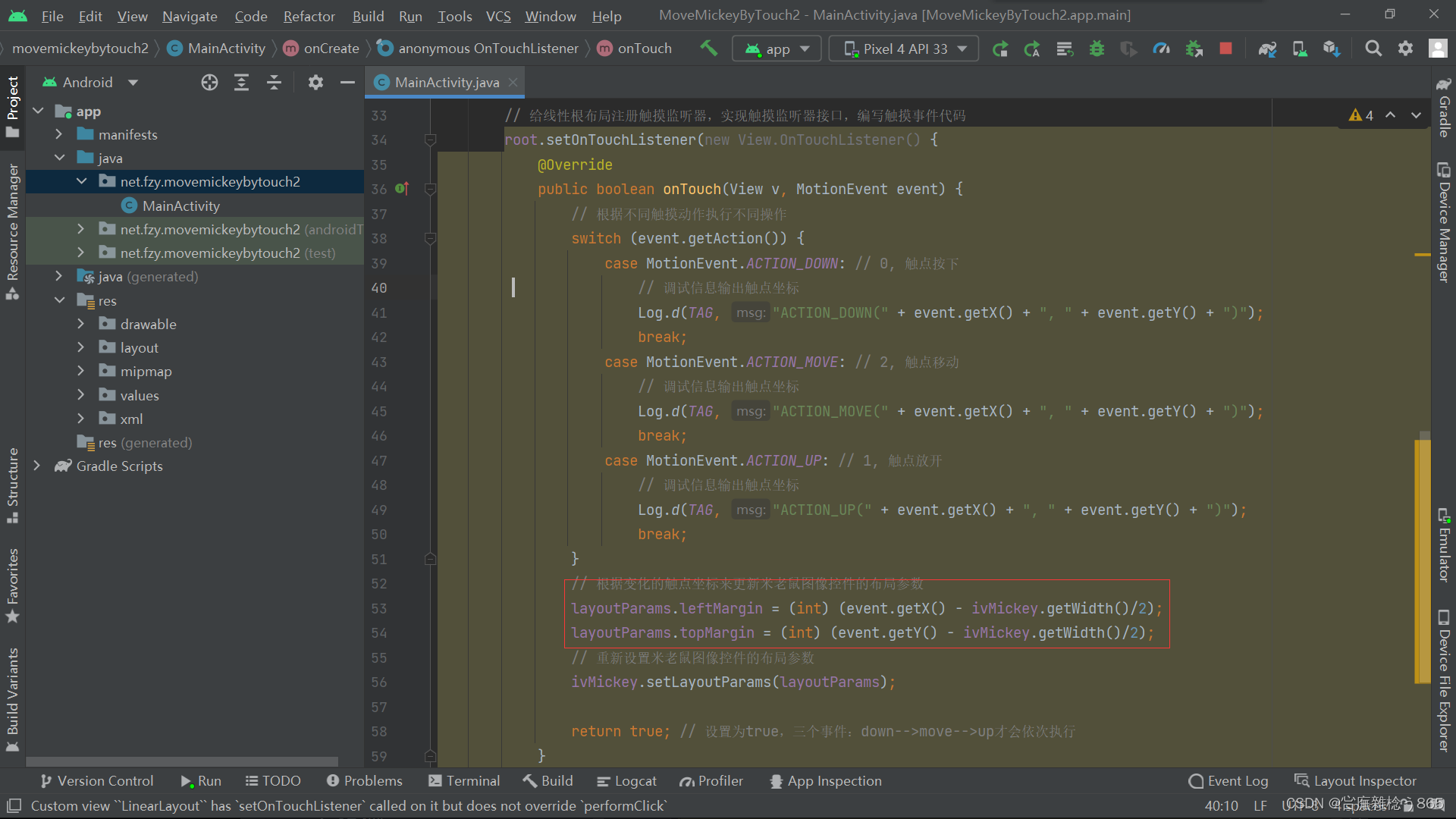Open IDE settings gear in main toolbar
The width and height of the screenshot is (1456, 819).
coord(1405,49)
